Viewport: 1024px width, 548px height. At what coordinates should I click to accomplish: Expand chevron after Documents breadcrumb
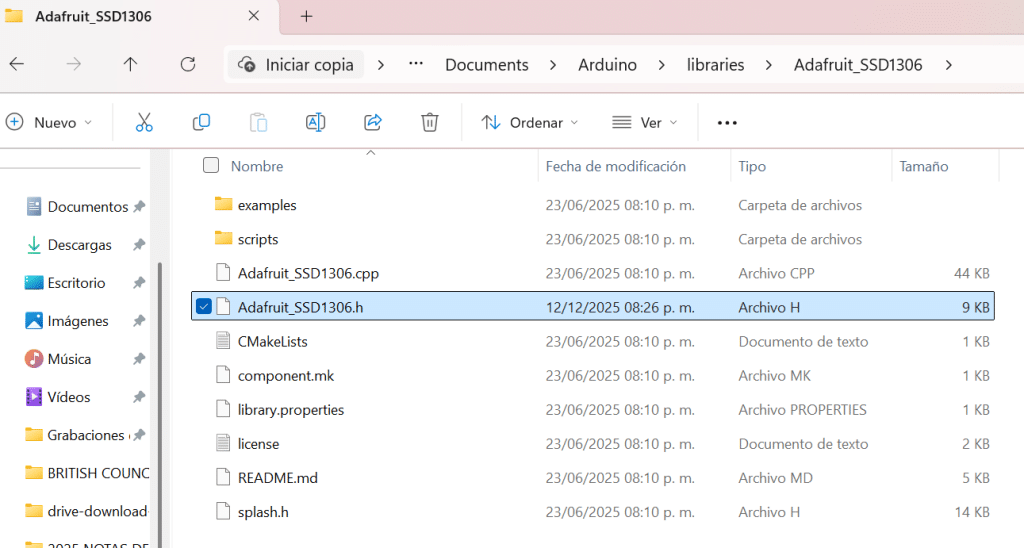click(x=553, y=65)
